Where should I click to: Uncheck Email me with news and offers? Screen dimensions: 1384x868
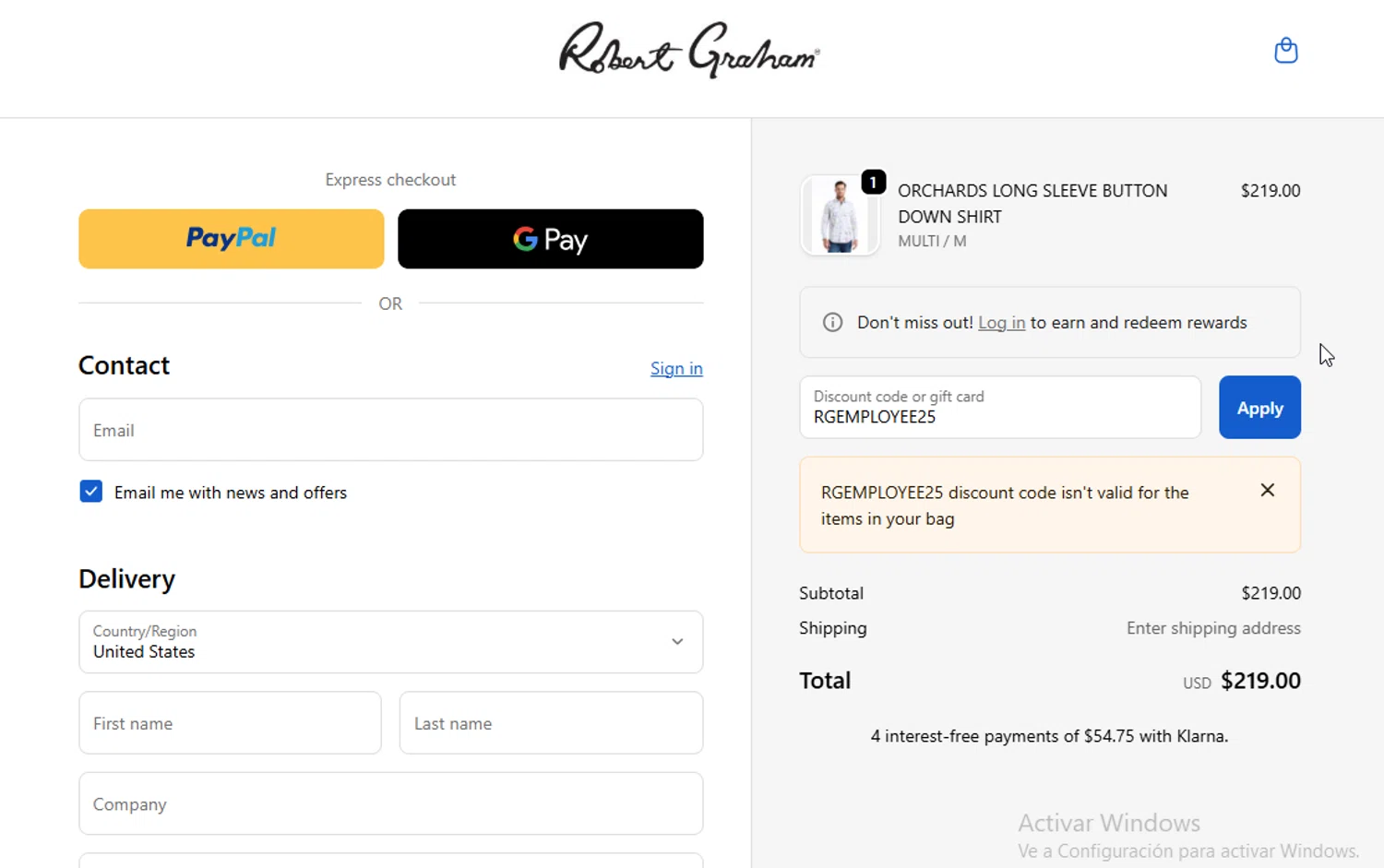[x=91, y=492]
